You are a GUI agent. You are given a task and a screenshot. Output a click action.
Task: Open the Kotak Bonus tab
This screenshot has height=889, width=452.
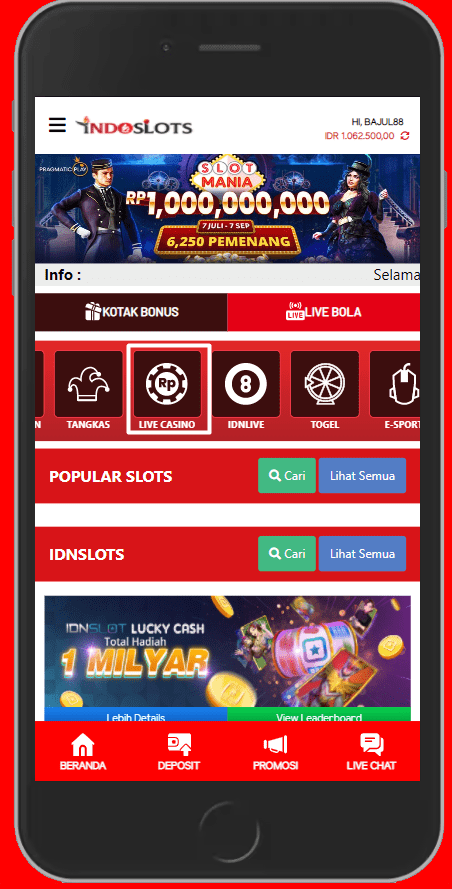tap(131, 312)
